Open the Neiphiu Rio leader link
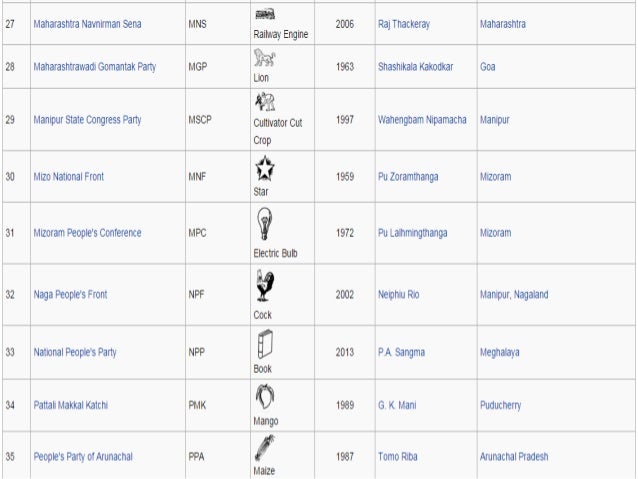Viewport: 638px width, 479px height. 399,295
